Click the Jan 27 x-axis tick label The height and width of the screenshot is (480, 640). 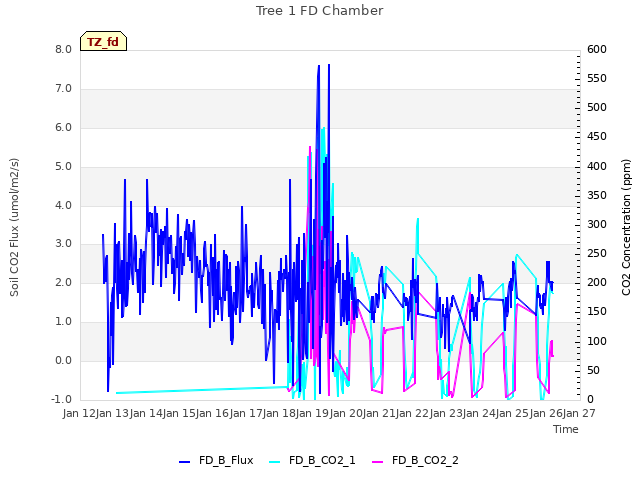[579, 413]
